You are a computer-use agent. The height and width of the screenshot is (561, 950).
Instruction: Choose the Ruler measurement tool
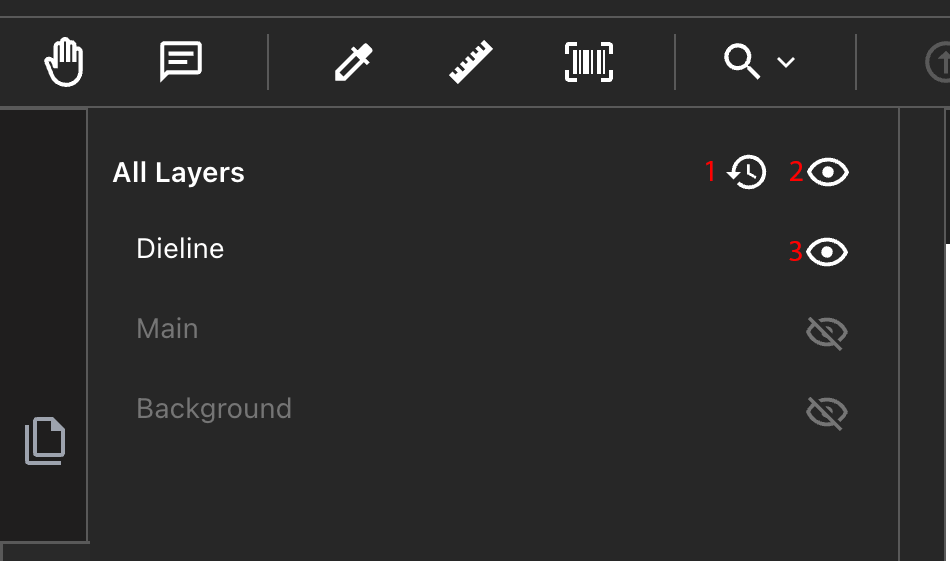point(471,62)
